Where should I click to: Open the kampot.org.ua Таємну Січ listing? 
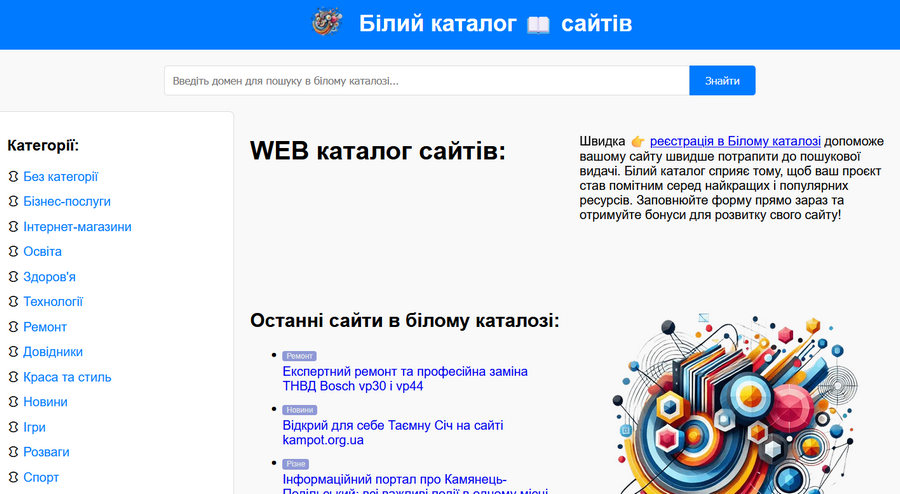(x=393, y=433)
